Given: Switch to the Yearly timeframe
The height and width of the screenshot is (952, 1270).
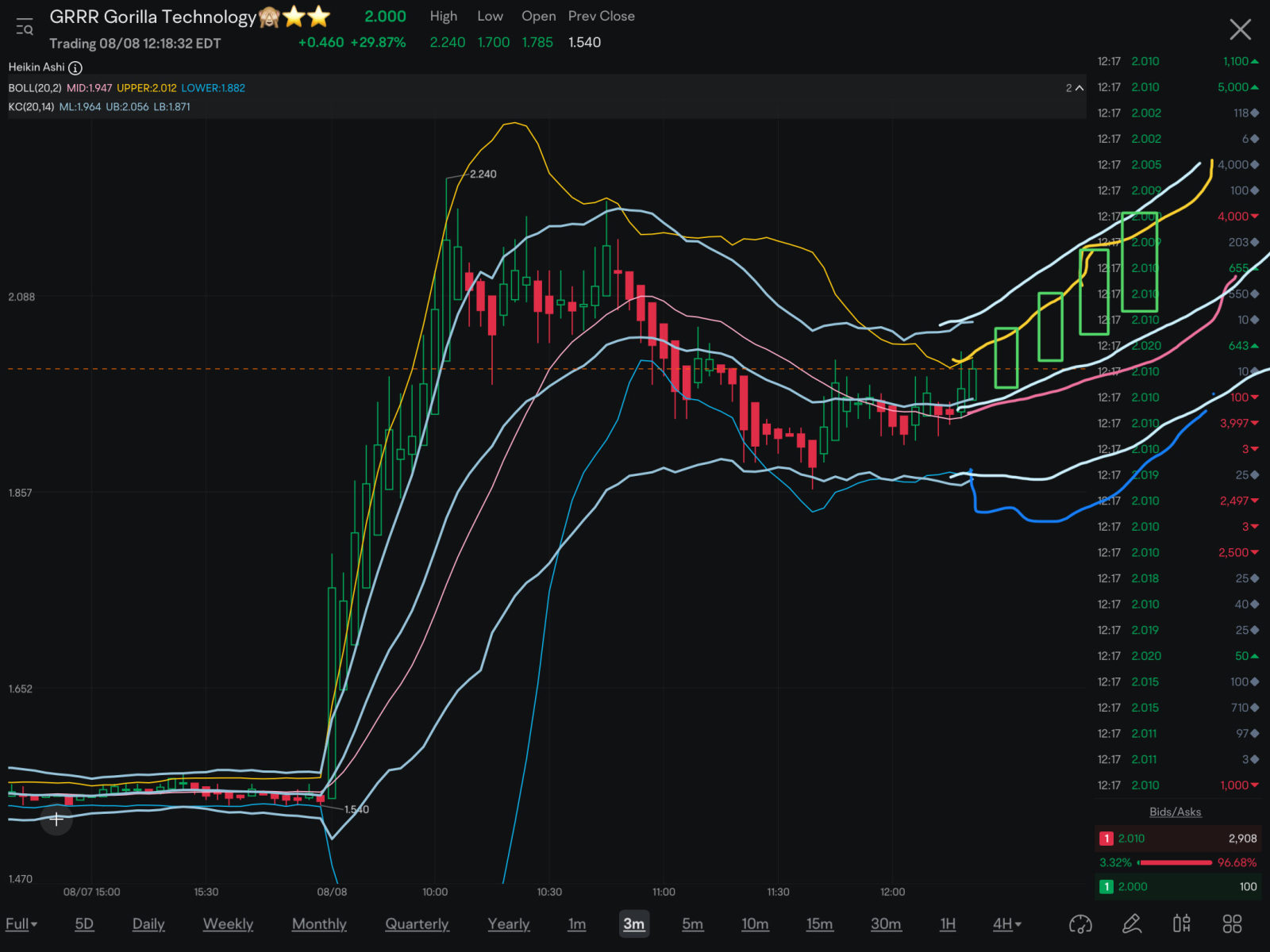Looking at the screenshot, I should [508, 923].
